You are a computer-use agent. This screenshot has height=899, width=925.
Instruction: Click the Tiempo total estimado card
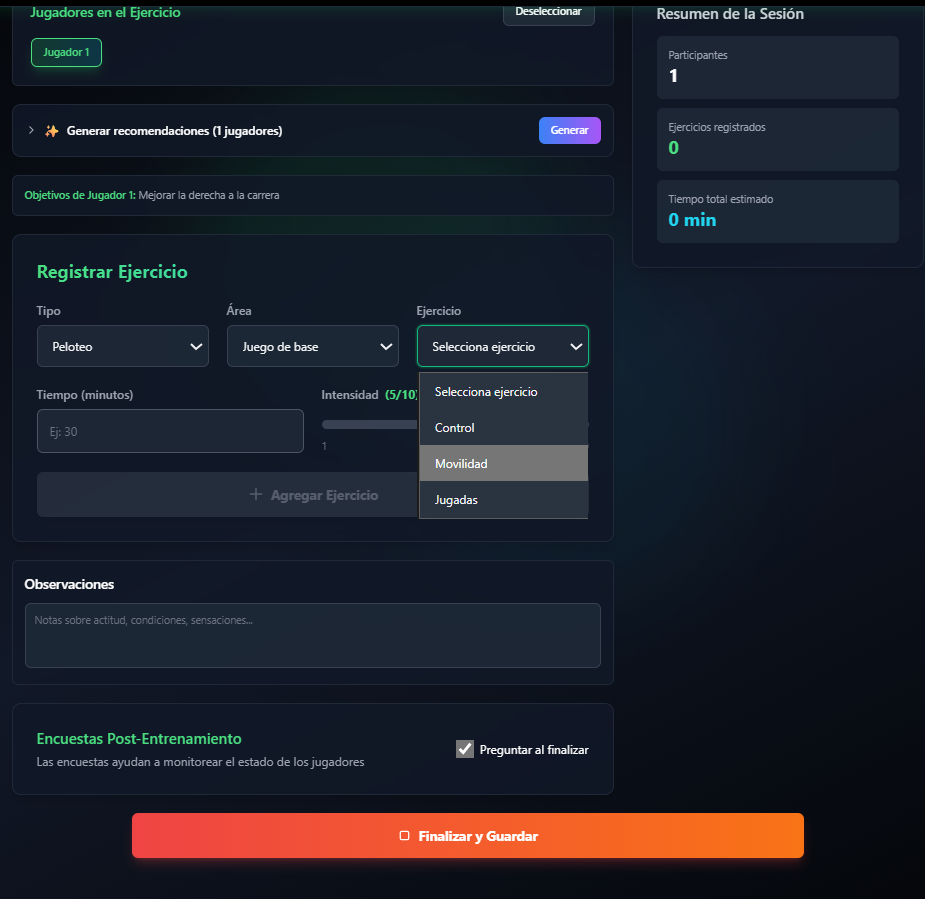point(777,211)
